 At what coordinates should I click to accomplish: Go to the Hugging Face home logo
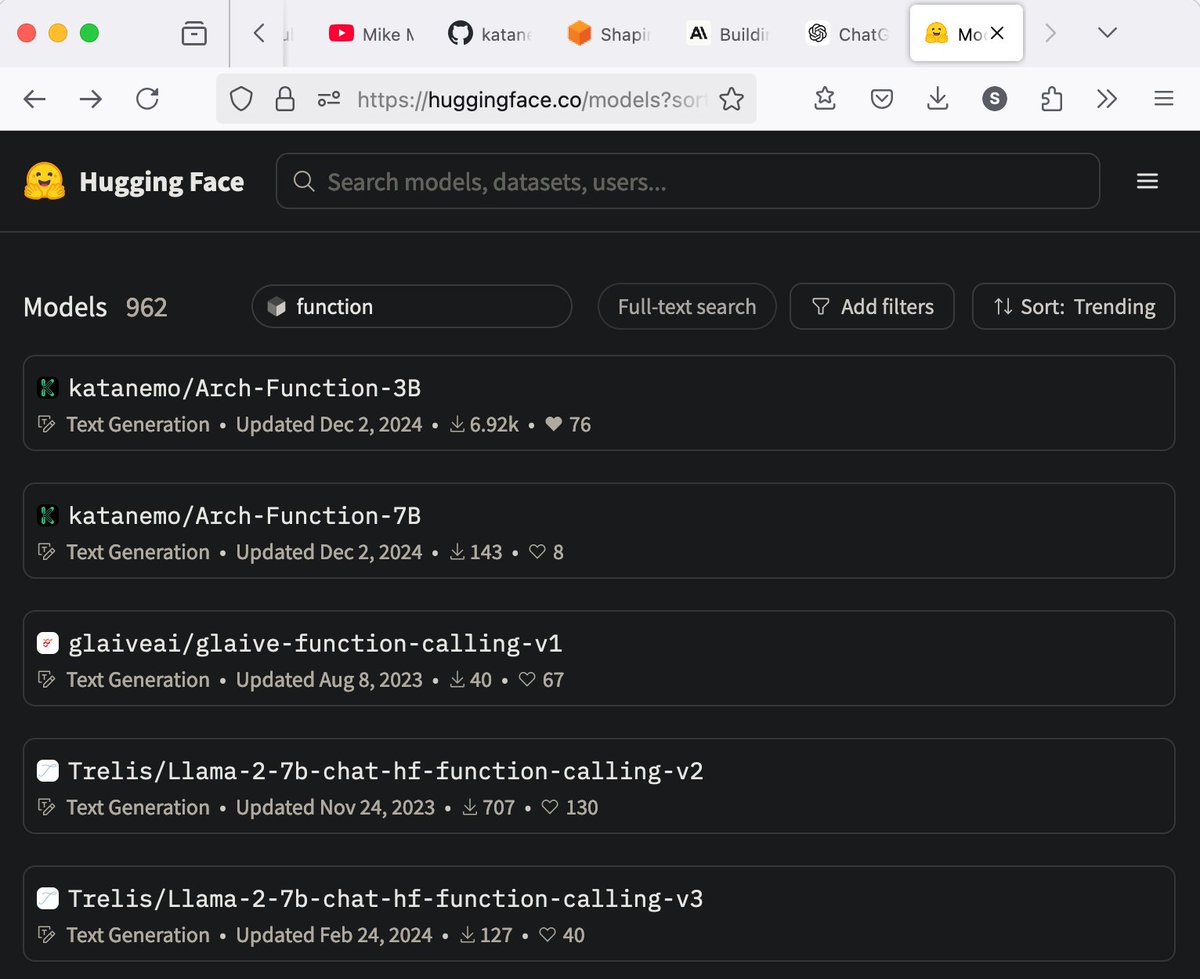point(134,181)
